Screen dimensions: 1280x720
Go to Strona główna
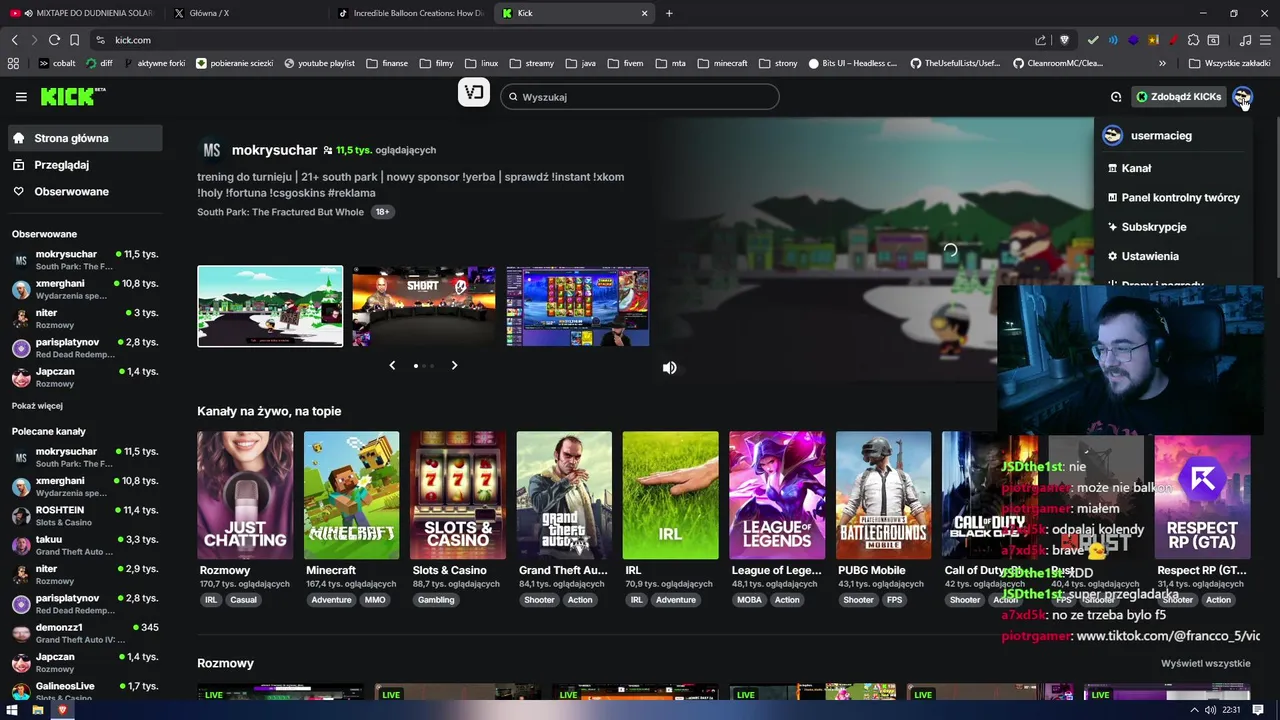pos(85,138)
